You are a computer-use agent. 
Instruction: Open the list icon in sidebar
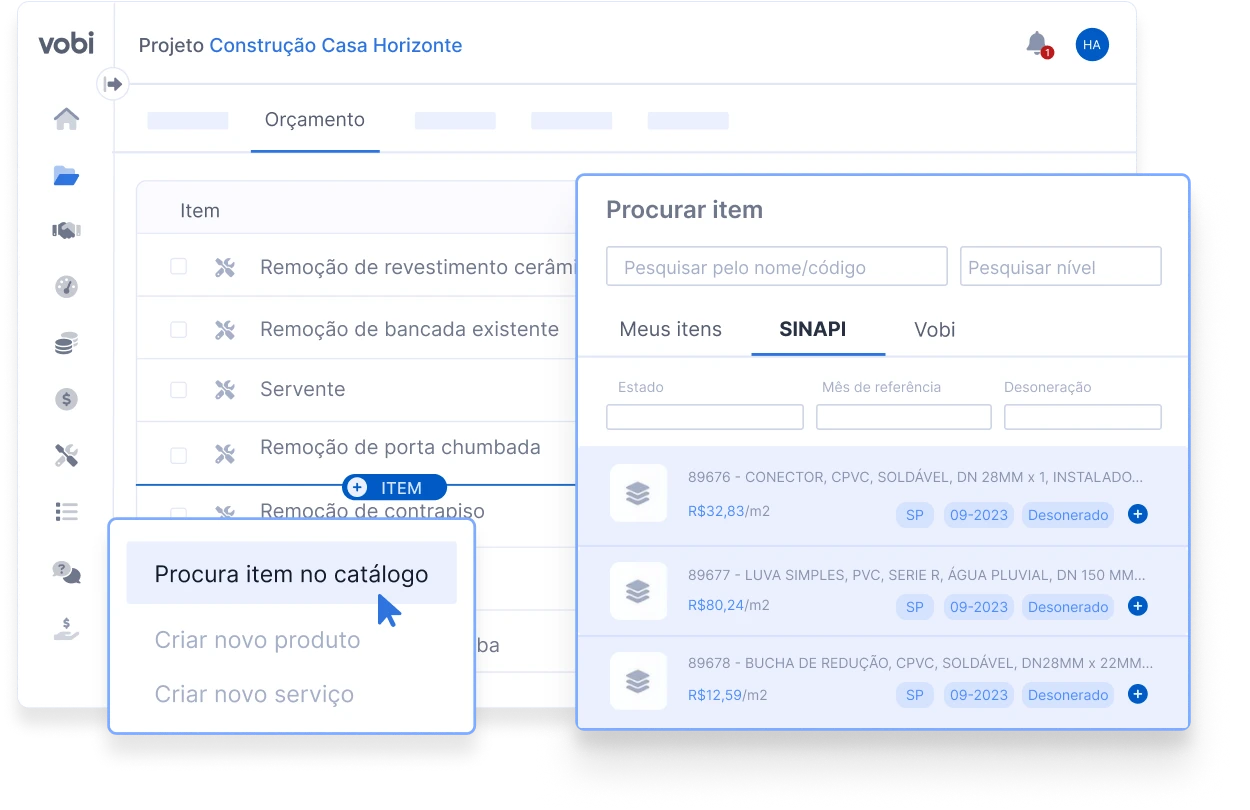click(66, 512)
